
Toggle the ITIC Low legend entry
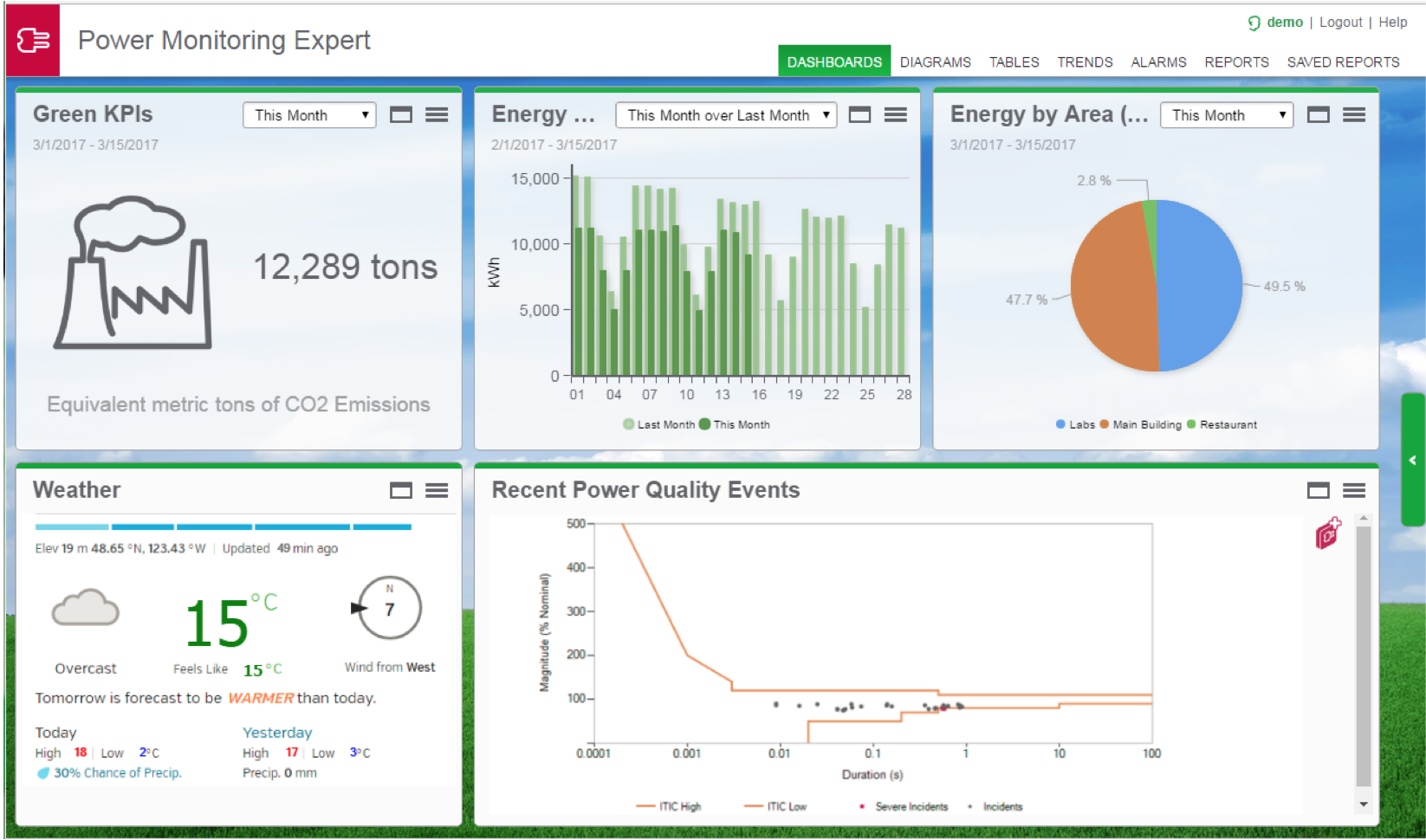[775, 806]
